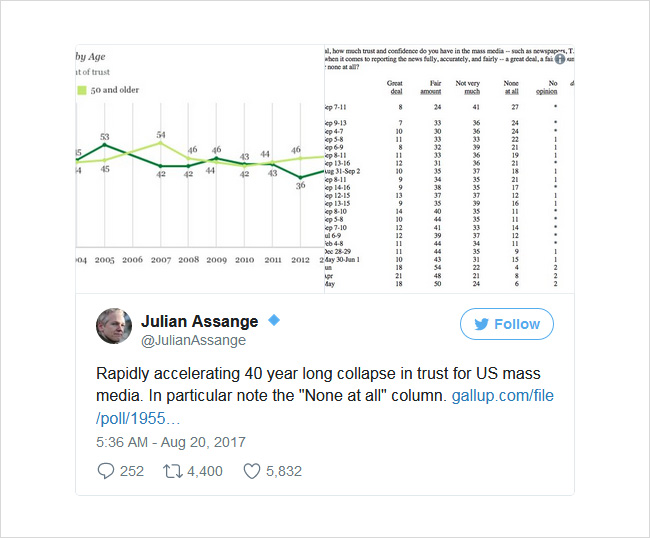The image size is (650, 538).
Task: Click the Twitter bird icon
Action: point(481,324)
